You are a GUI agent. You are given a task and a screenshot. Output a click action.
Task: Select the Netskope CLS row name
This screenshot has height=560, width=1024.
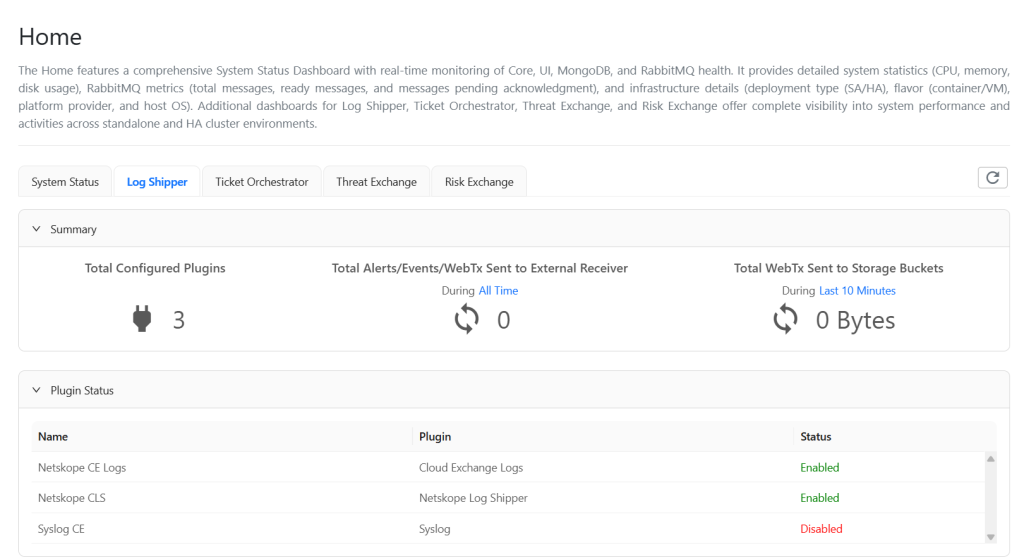pyautogui.click(x=71, y=498)
